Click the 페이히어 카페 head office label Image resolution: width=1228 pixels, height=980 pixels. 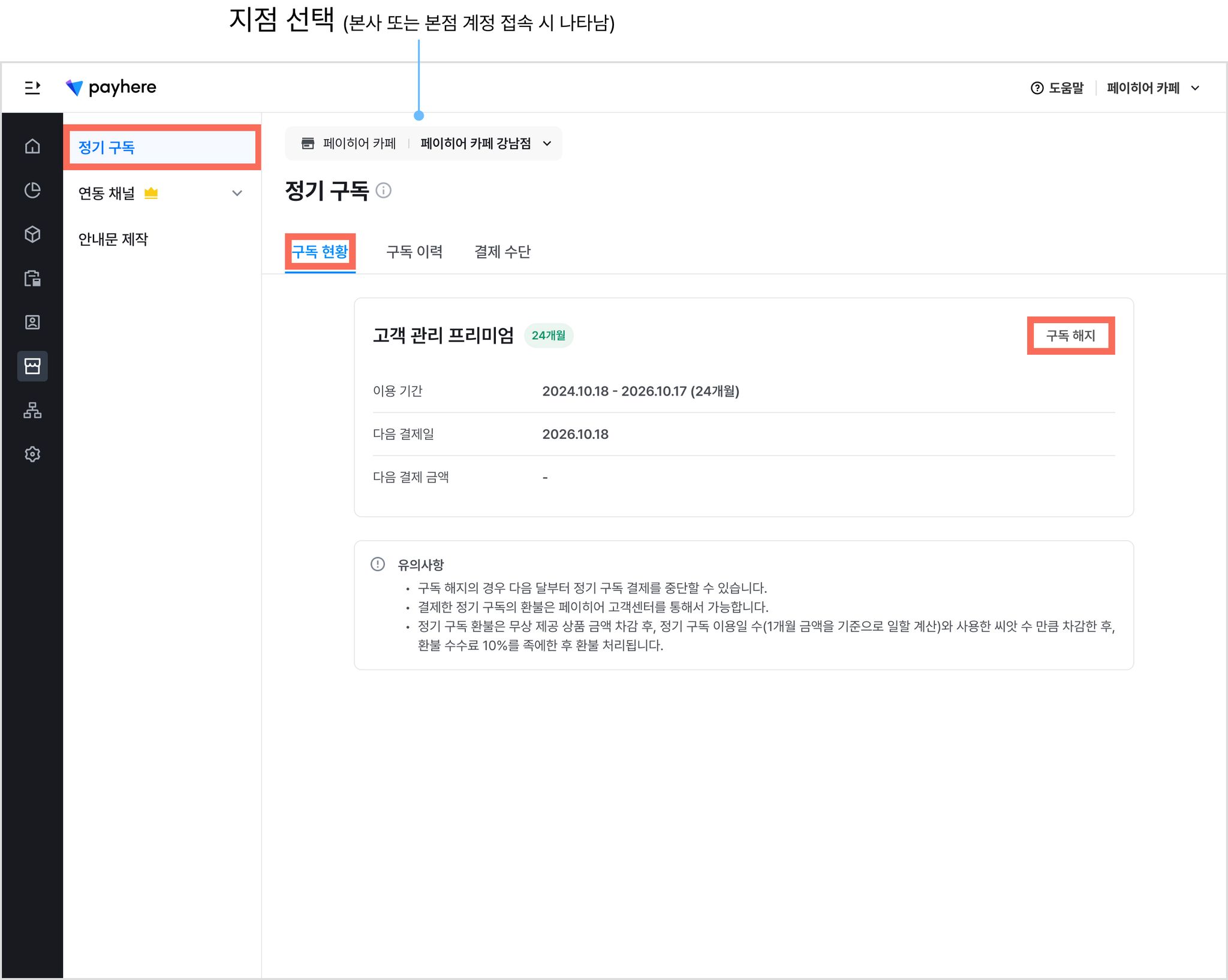coord(359,143)
